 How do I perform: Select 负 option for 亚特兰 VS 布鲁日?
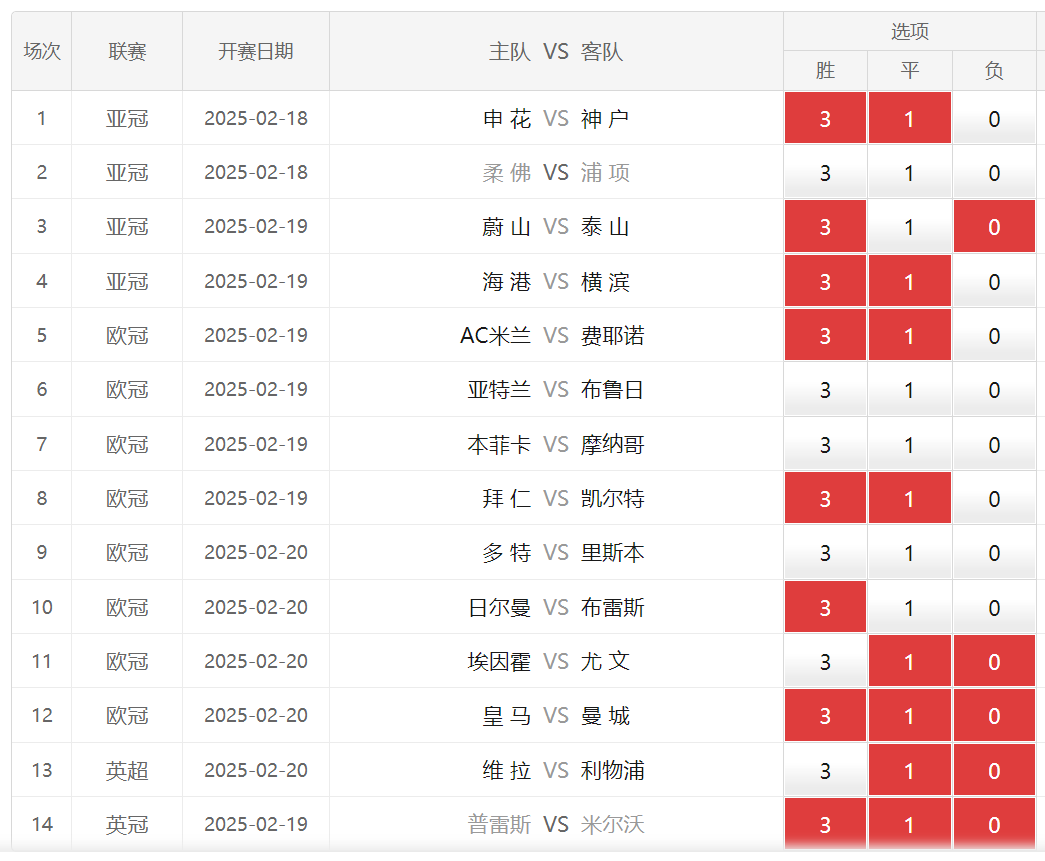(994, 389)
